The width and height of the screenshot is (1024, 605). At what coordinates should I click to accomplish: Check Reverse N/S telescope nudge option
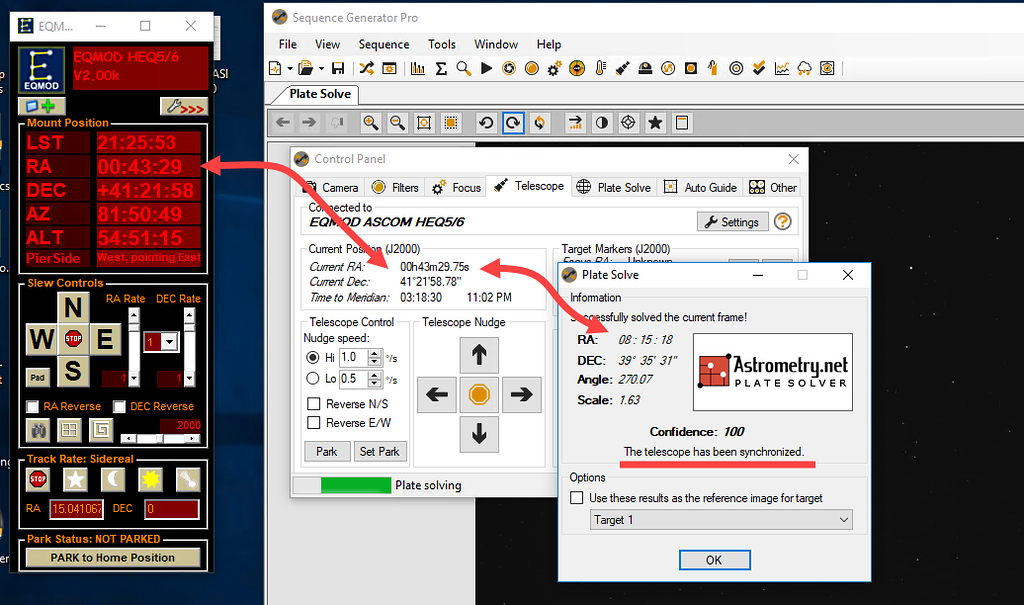(x=314, y=403)
